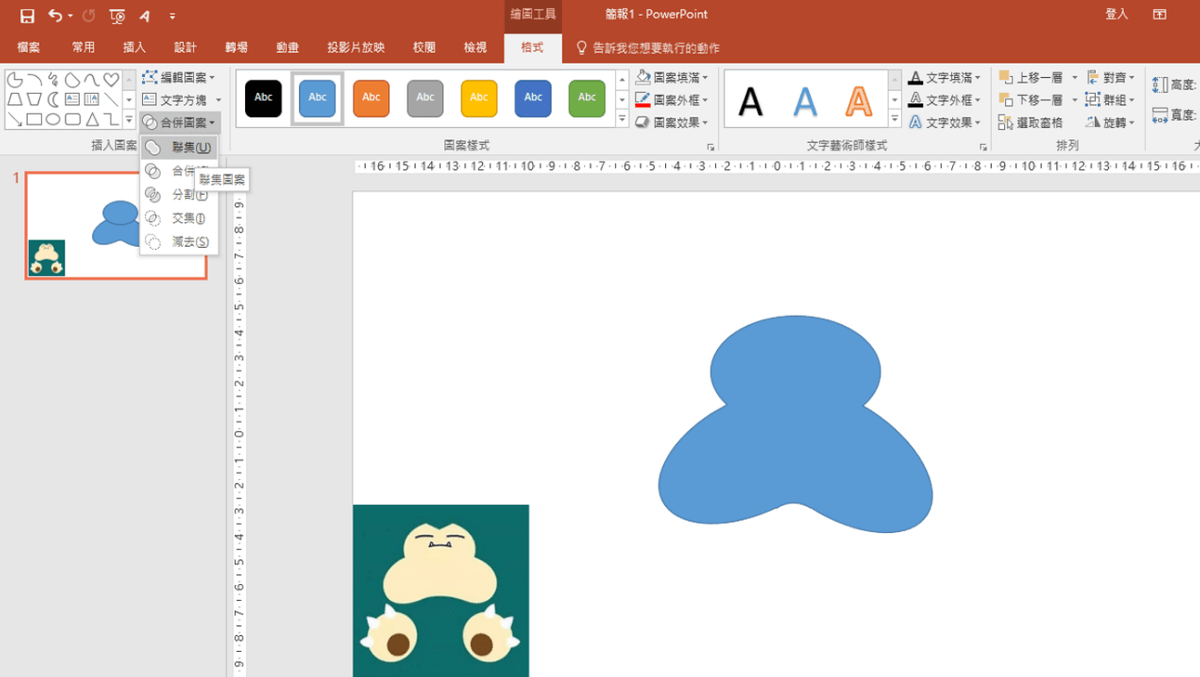Choose the rounded rectangle shape

[72, 119]
